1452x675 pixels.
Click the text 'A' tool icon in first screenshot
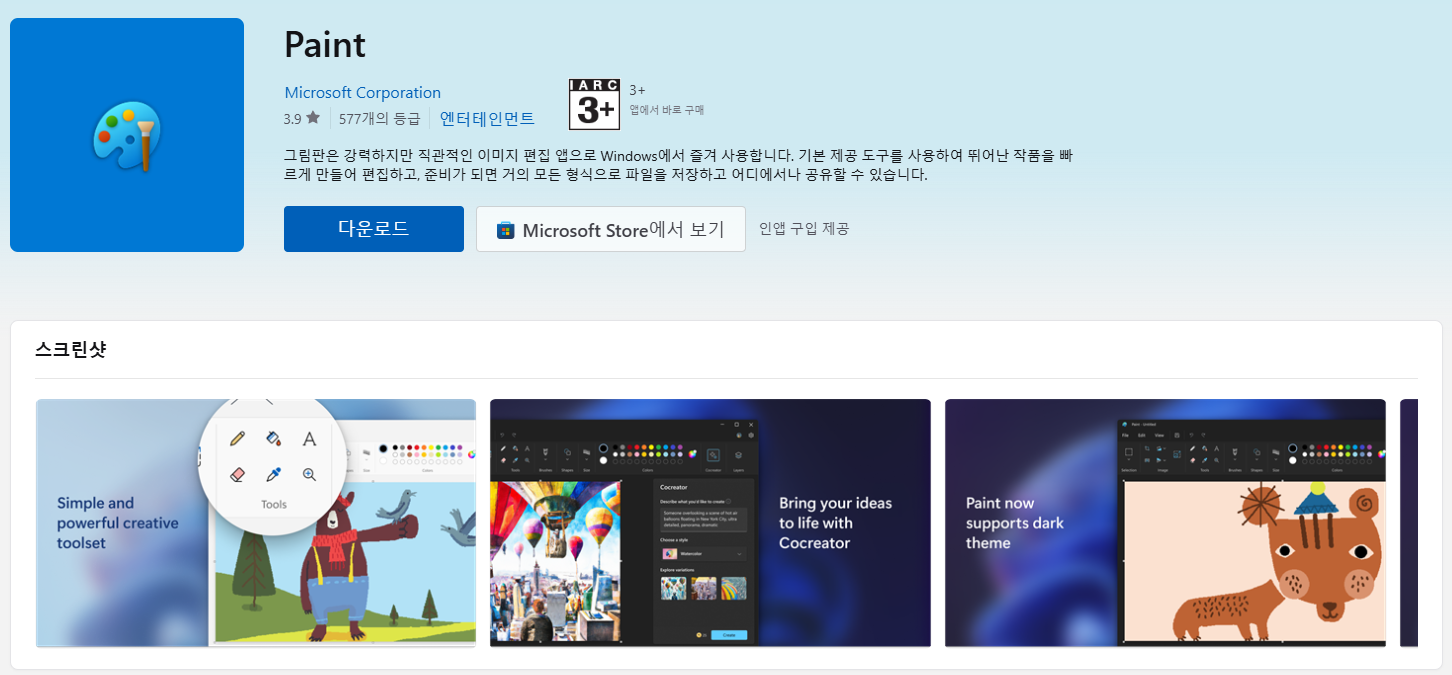(x=310, y=438)
